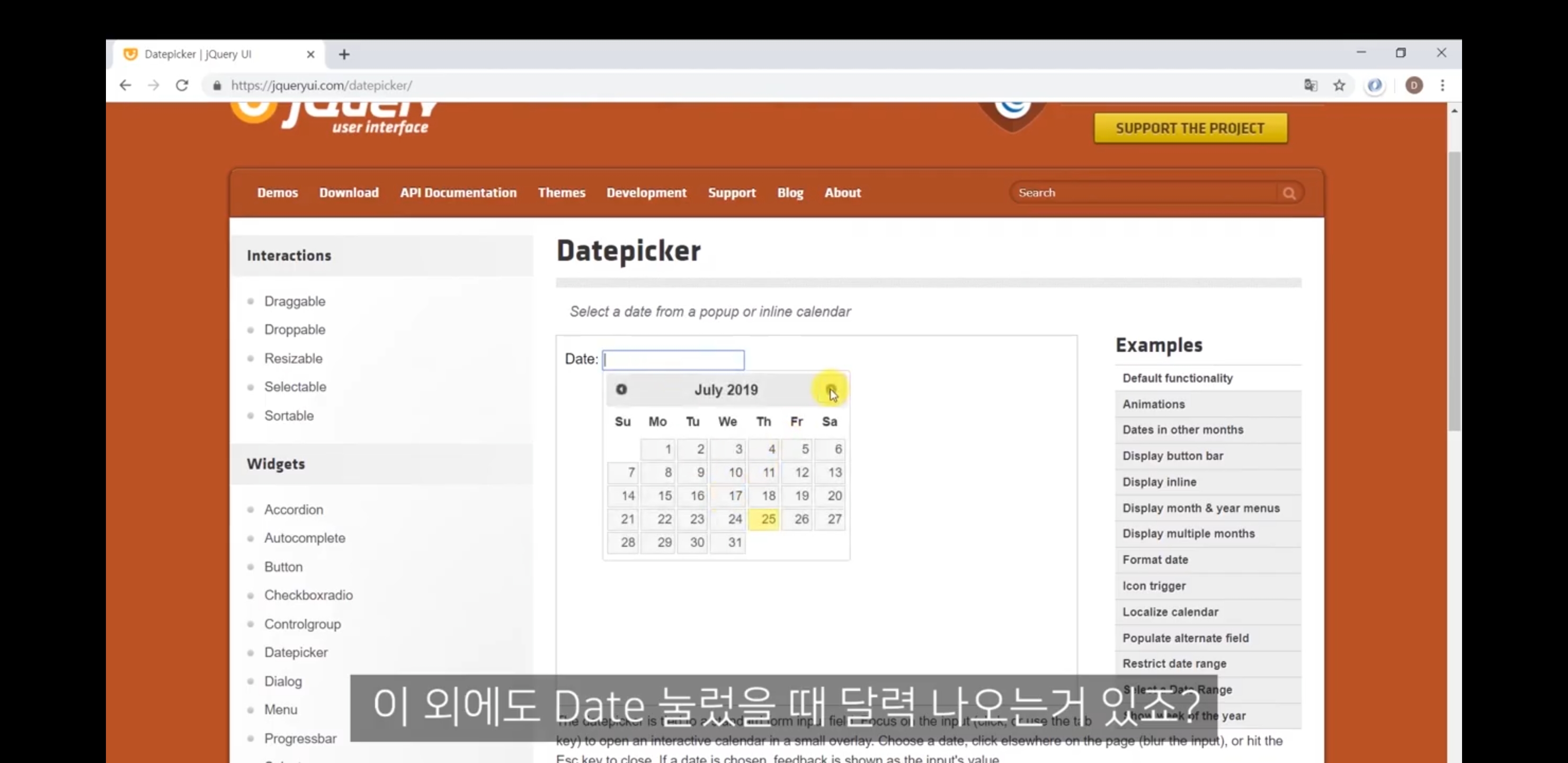Open the Chrome three-dot menu
The image size is (1568, 763).
(x=1442, y=85)
